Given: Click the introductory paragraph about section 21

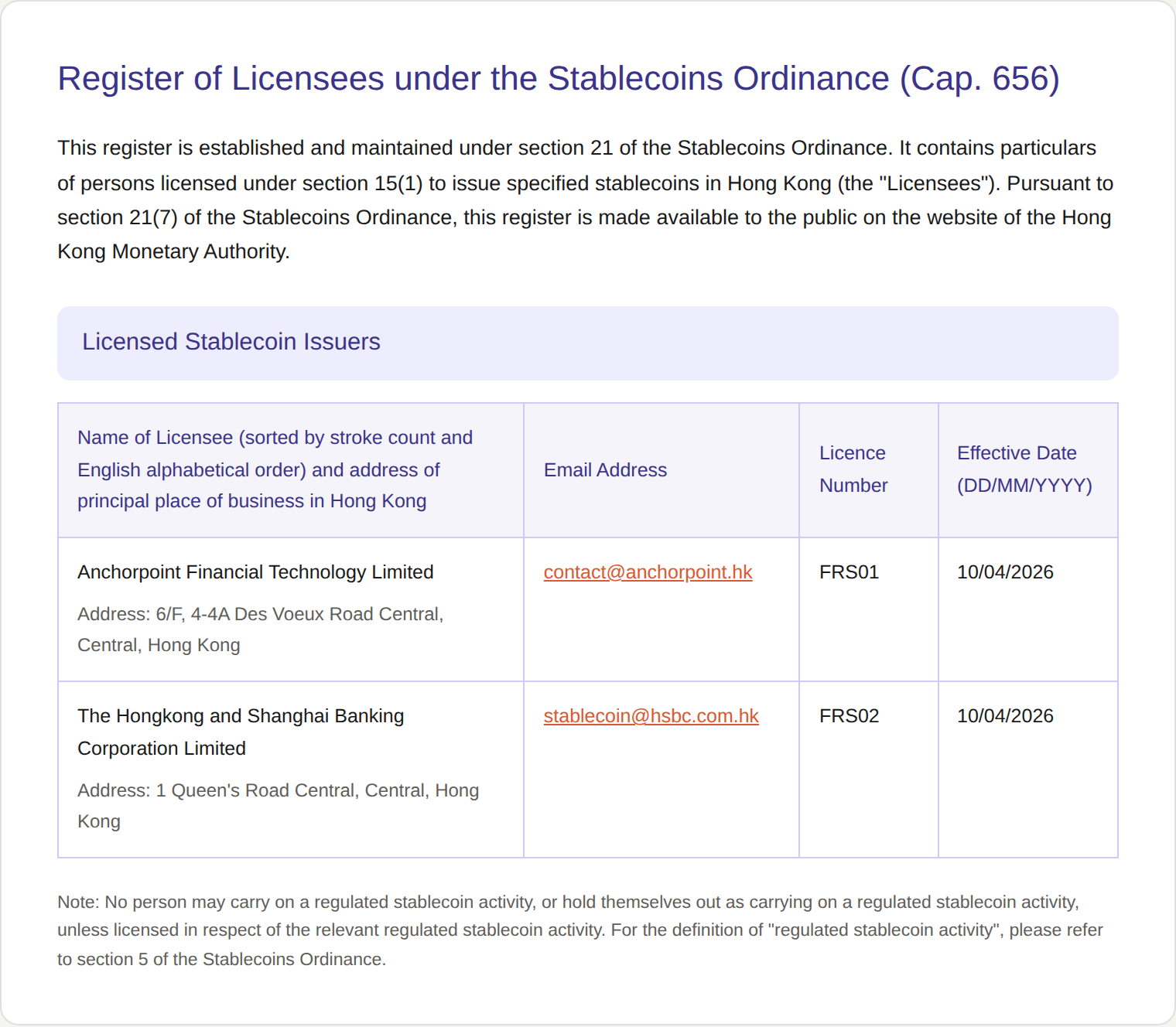Looking at the screenshot, I should click(586, 200).
